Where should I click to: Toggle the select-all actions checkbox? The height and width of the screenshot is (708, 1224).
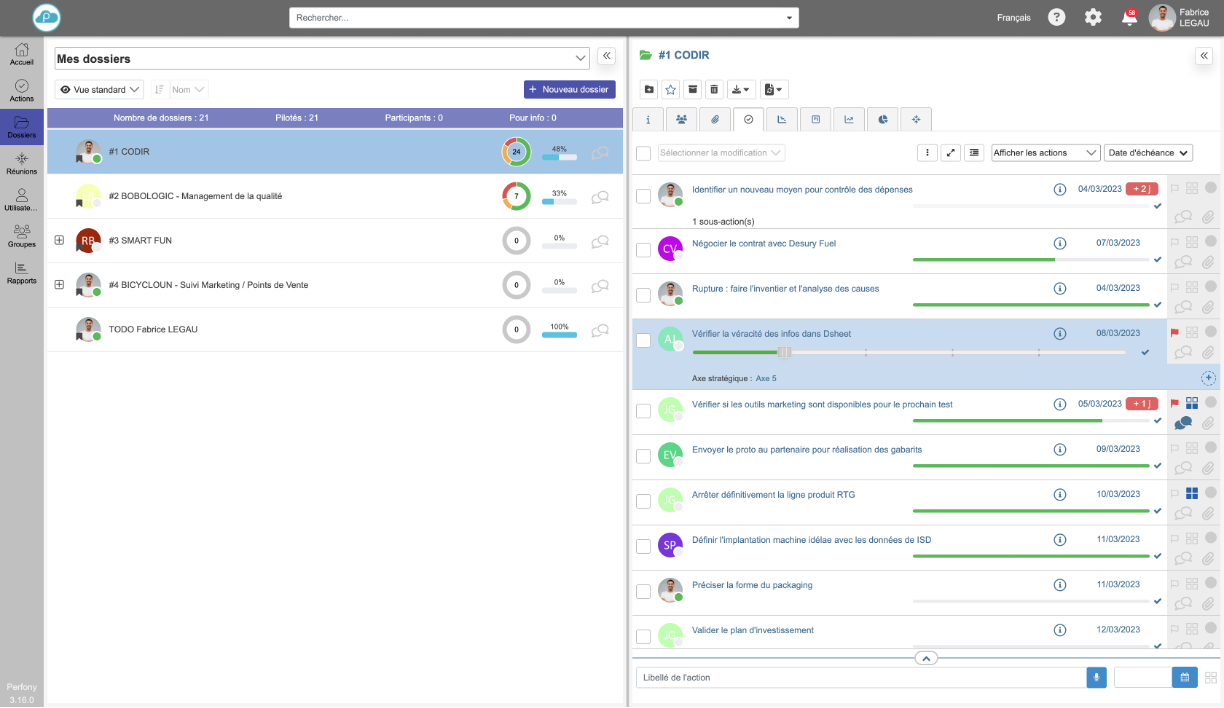643,153
